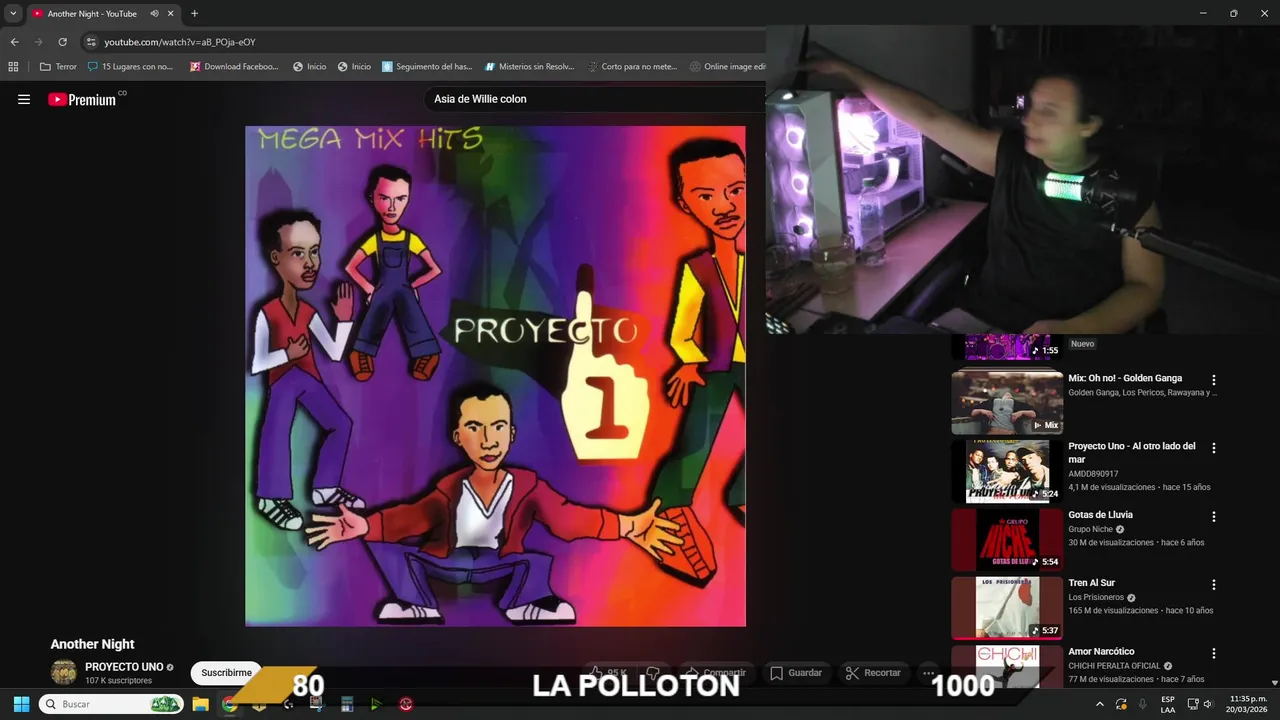Open the tab search dropdown arrow

(x=13, y=13)
